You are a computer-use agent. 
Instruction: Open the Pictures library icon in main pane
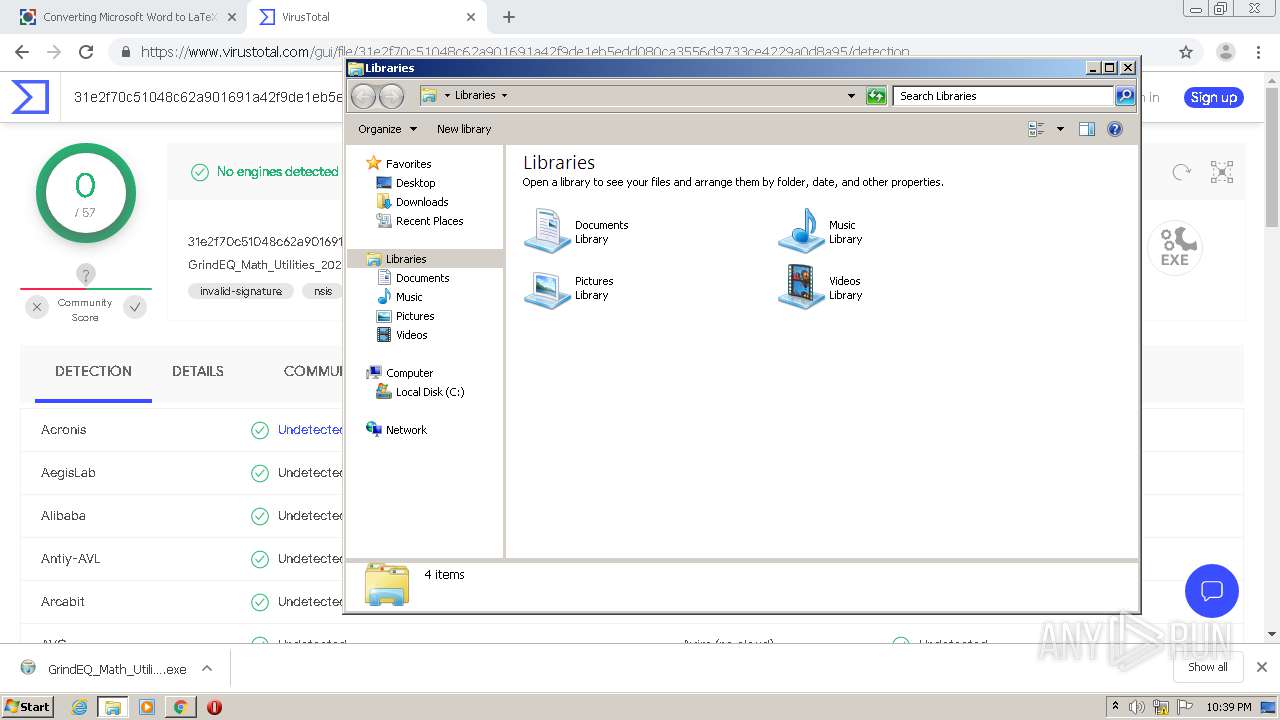(x=548, y=288)
